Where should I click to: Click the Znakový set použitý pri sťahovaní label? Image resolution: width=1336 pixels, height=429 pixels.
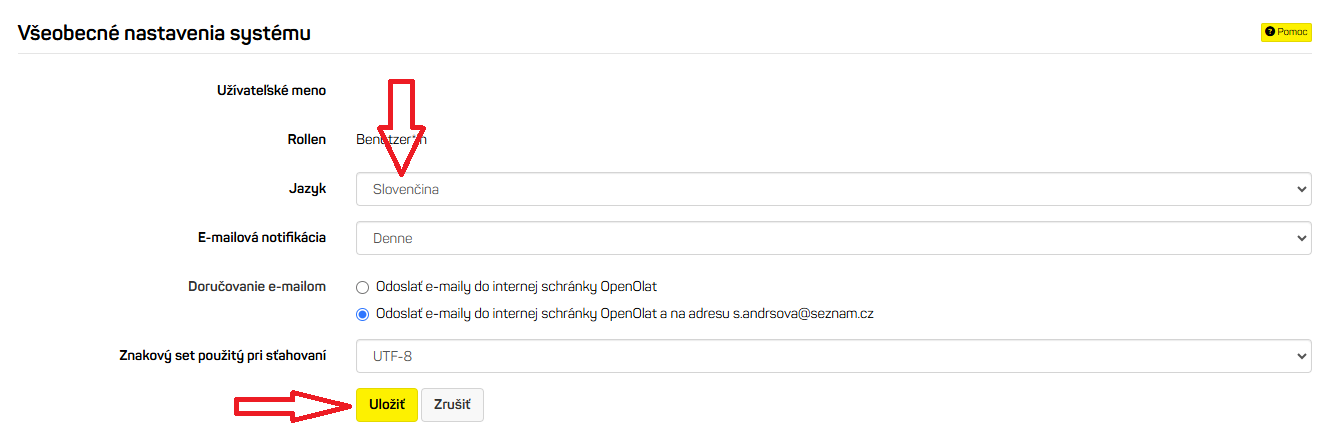(x=222, y=355)
